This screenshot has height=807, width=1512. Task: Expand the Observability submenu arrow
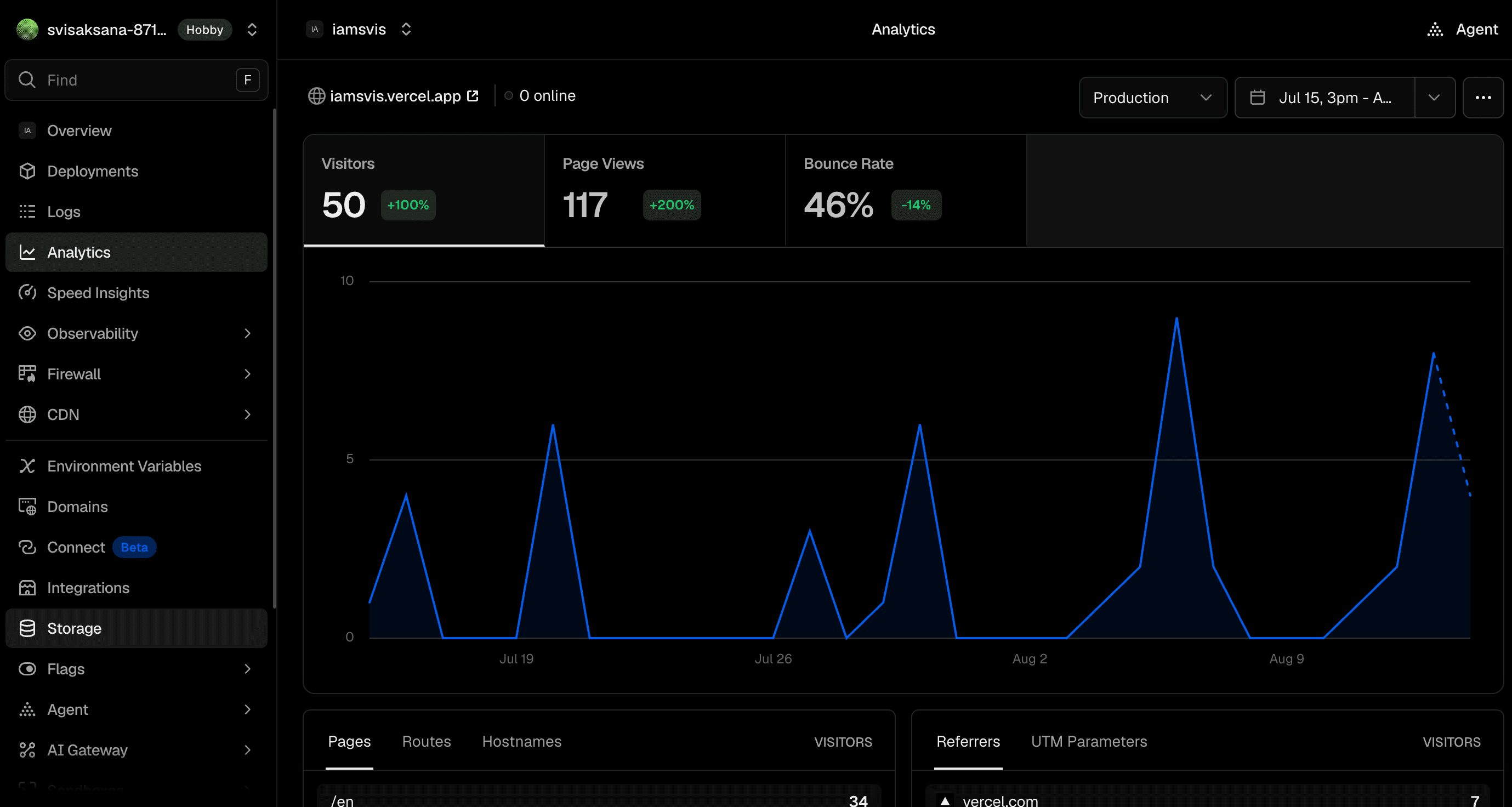[247, 333]
